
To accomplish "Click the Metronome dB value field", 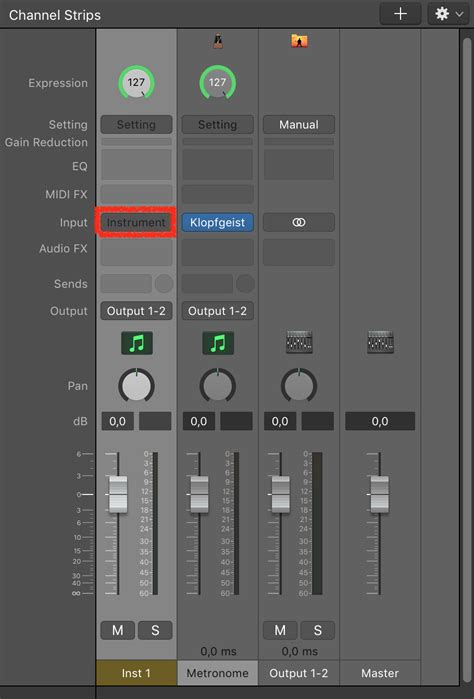I will click(x=199, y=421).
